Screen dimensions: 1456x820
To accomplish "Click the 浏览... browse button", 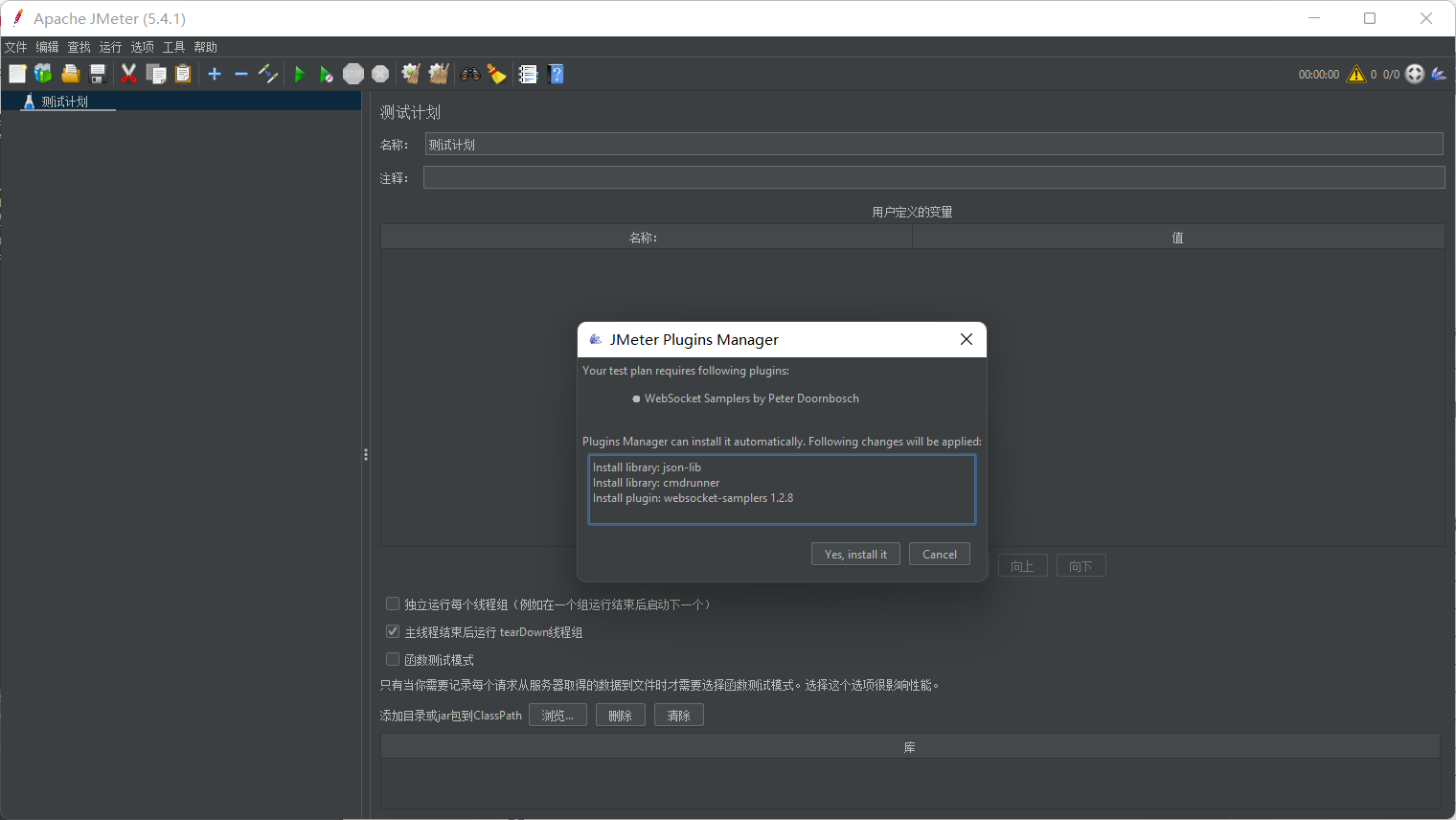I will click(x=557, y=716).
